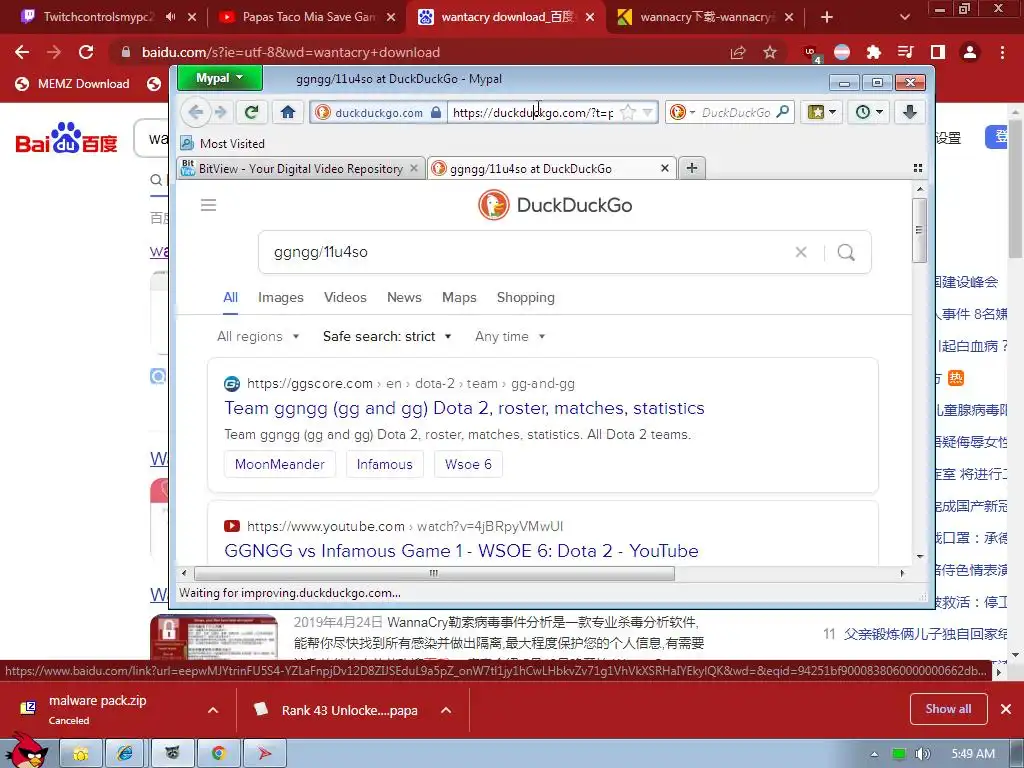Go to the Mypal home page
The height and width of the screenshot is (768, 1024).
click(287, 112)
